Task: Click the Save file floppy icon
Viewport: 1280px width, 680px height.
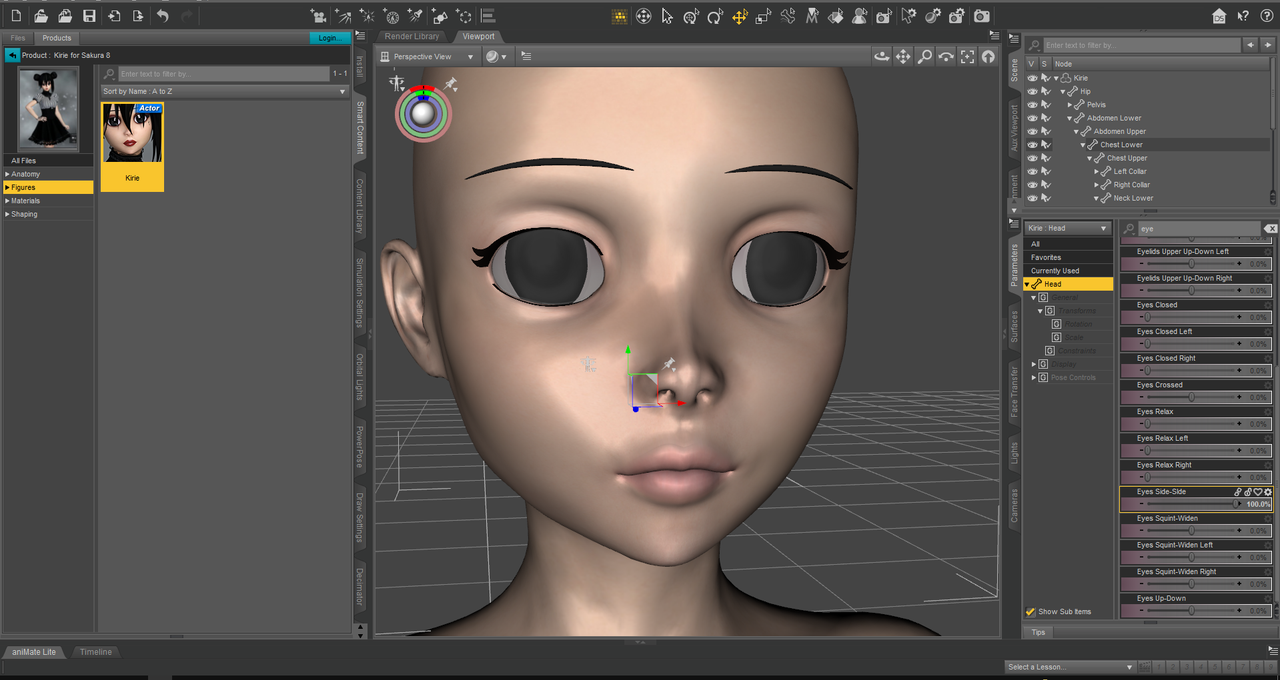Action: 90,16
